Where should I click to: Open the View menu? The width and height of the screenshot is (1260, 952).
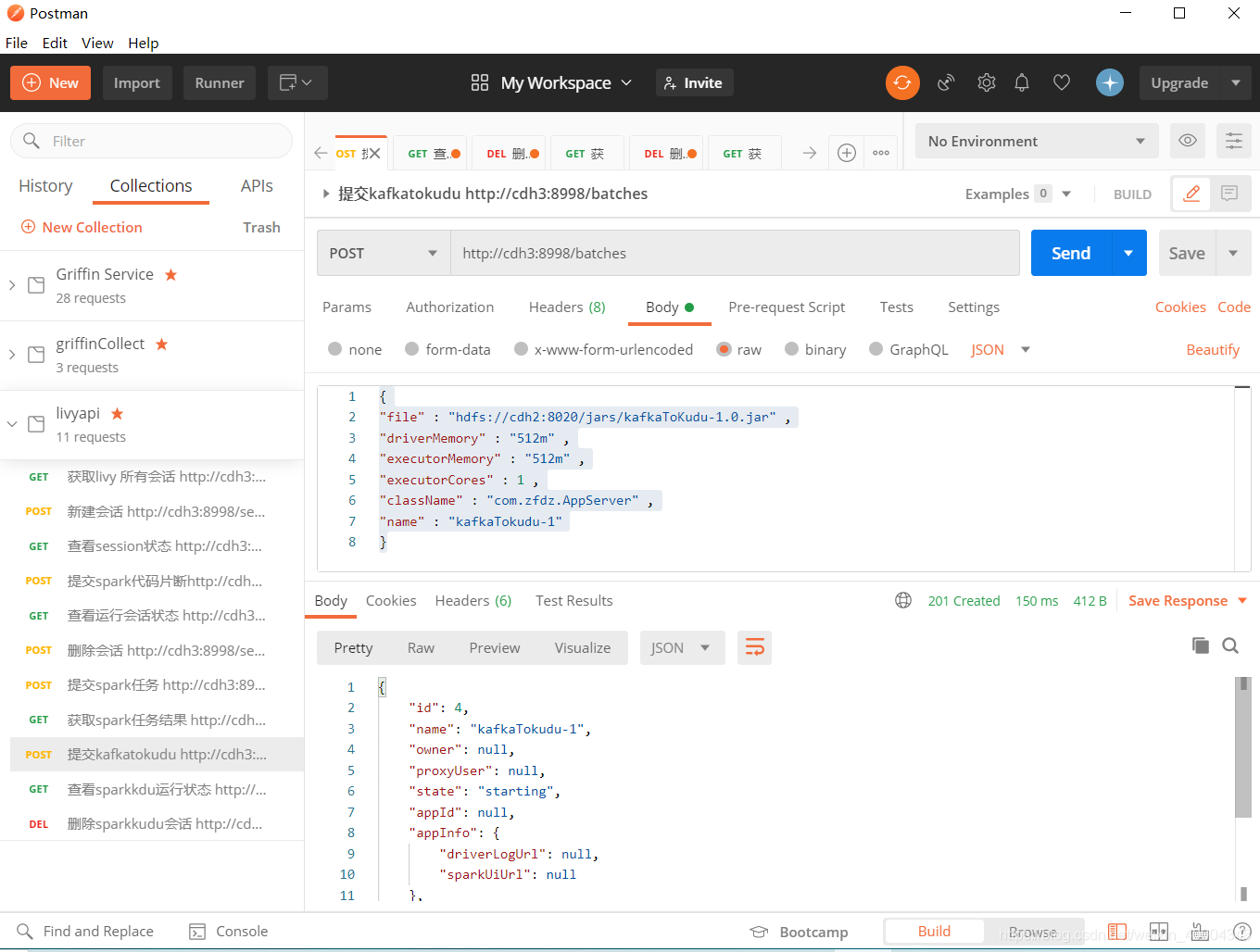[x=97, y=43]
